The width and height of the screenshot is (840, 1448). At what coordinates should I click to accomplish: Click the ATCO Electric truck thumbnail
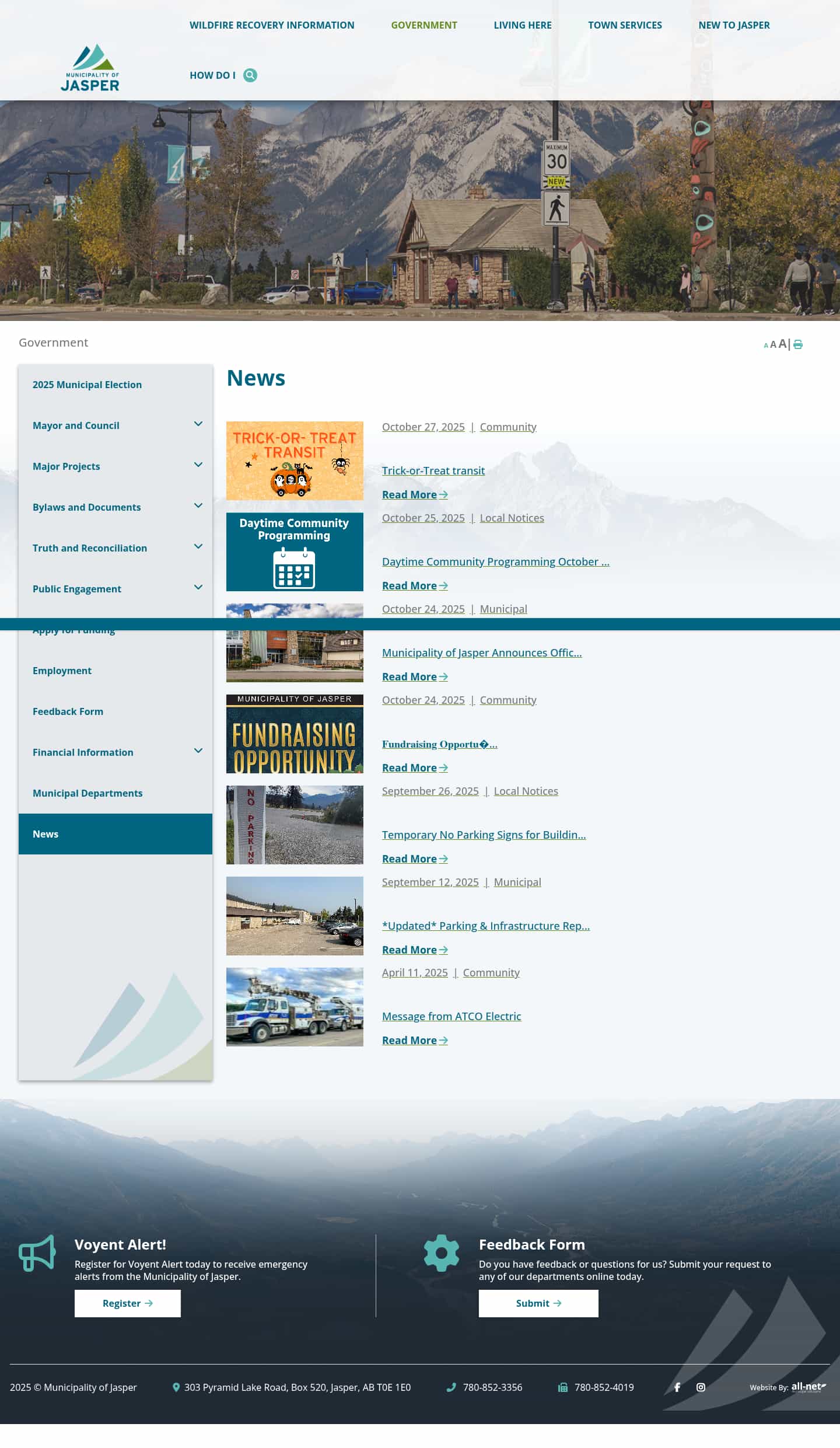click(295, 1007)
